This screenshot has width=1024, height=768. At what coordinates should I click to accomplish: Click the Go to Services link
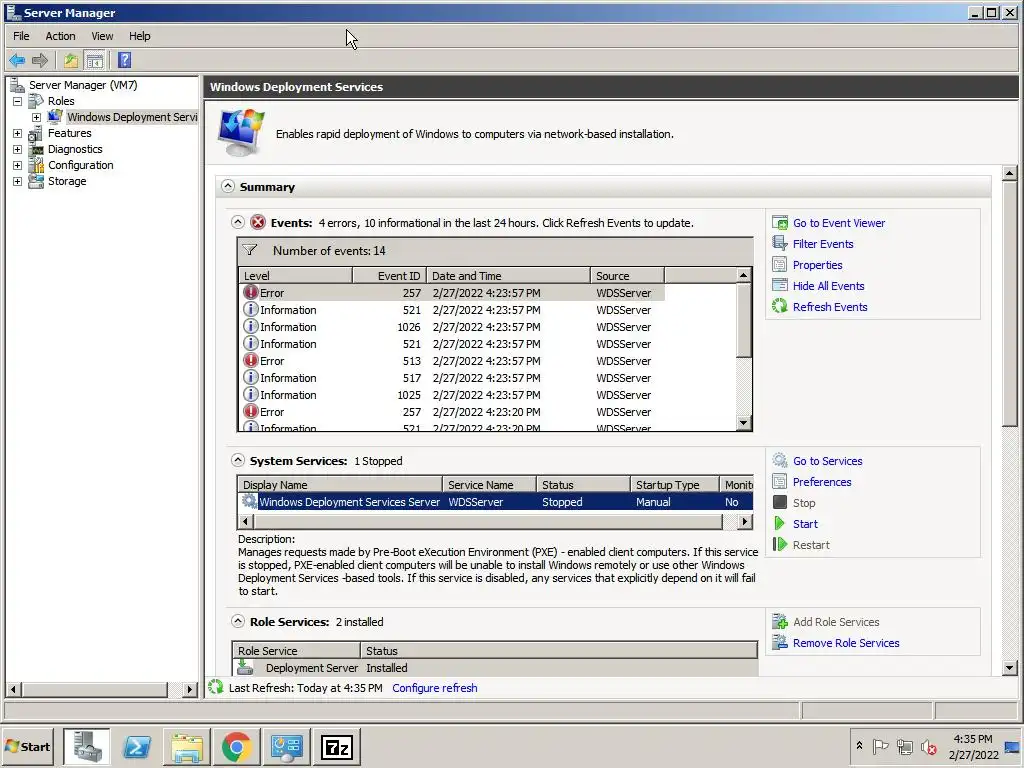(827, 460)
